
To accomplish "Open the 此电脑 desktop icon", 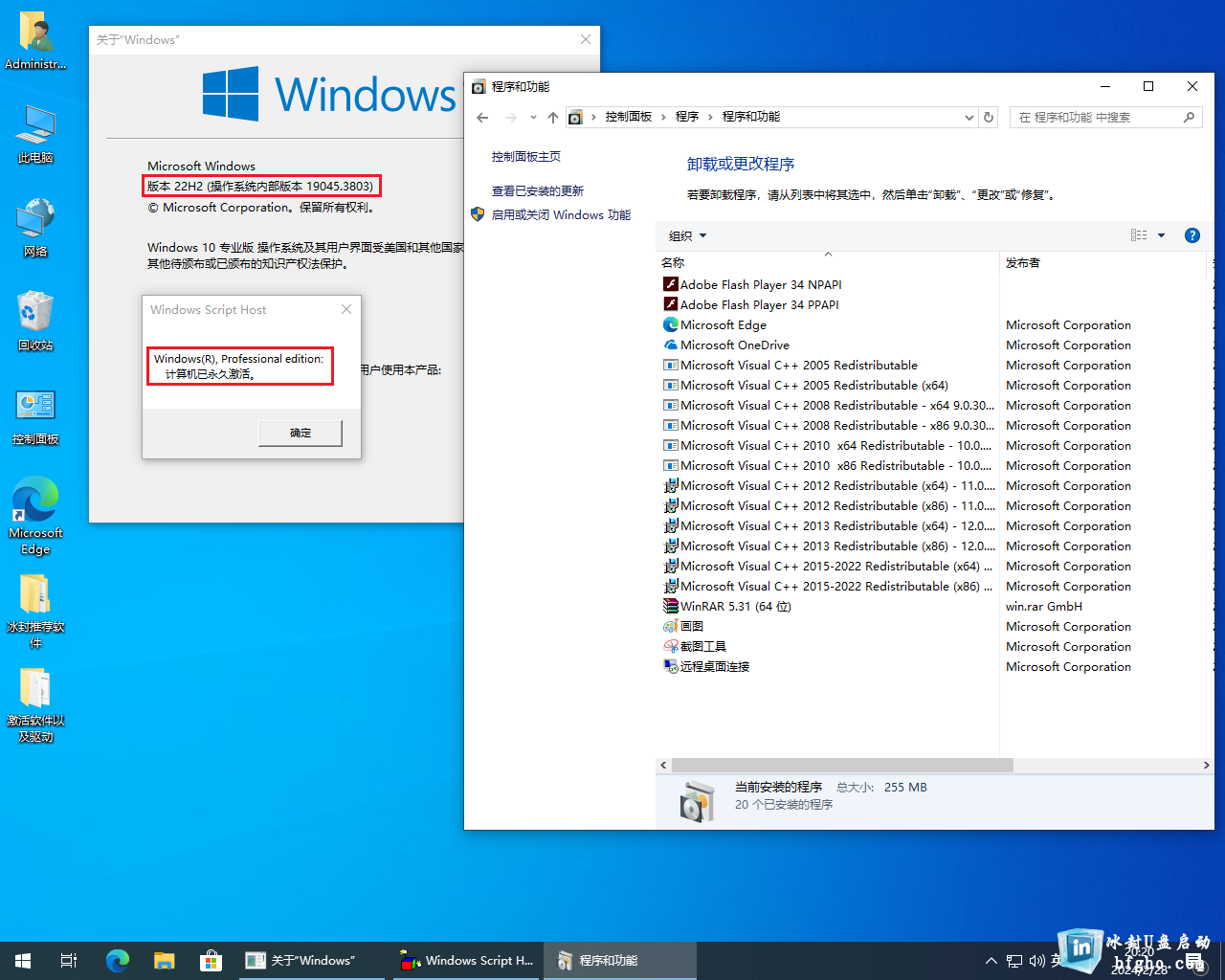I will pyautogui.click(x=35, y=134).
